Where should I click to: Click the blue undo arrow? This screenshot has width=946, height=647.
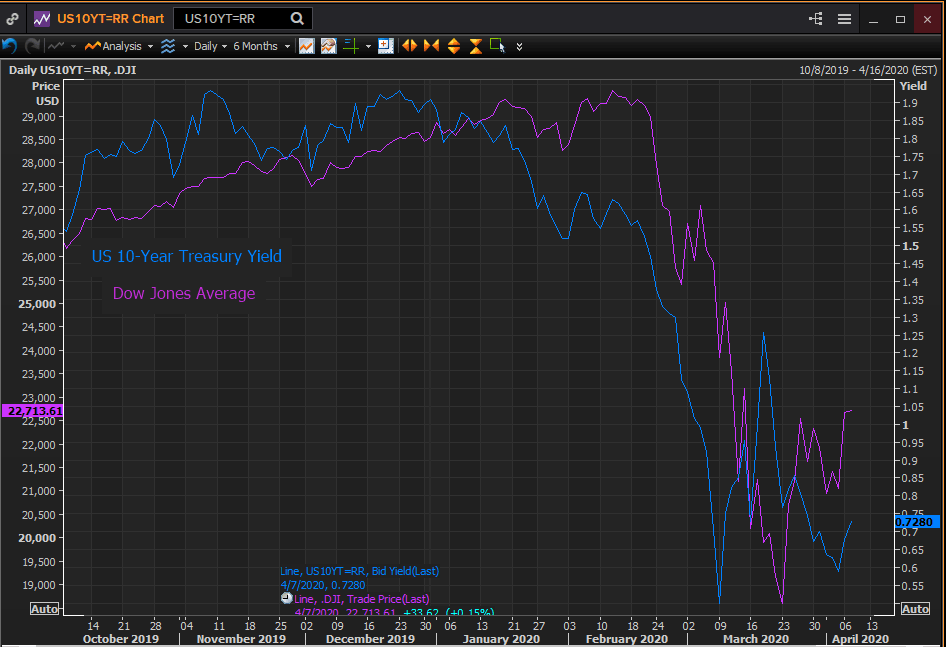[10, 46]
